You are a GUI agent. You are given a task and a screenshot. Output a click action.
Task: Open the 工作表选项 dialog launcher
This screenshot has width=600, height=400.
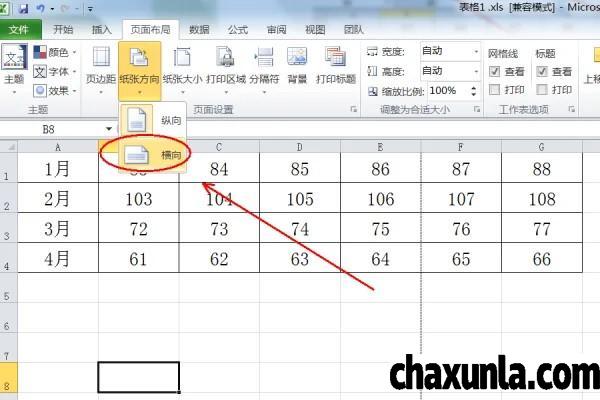click(572, 109)
